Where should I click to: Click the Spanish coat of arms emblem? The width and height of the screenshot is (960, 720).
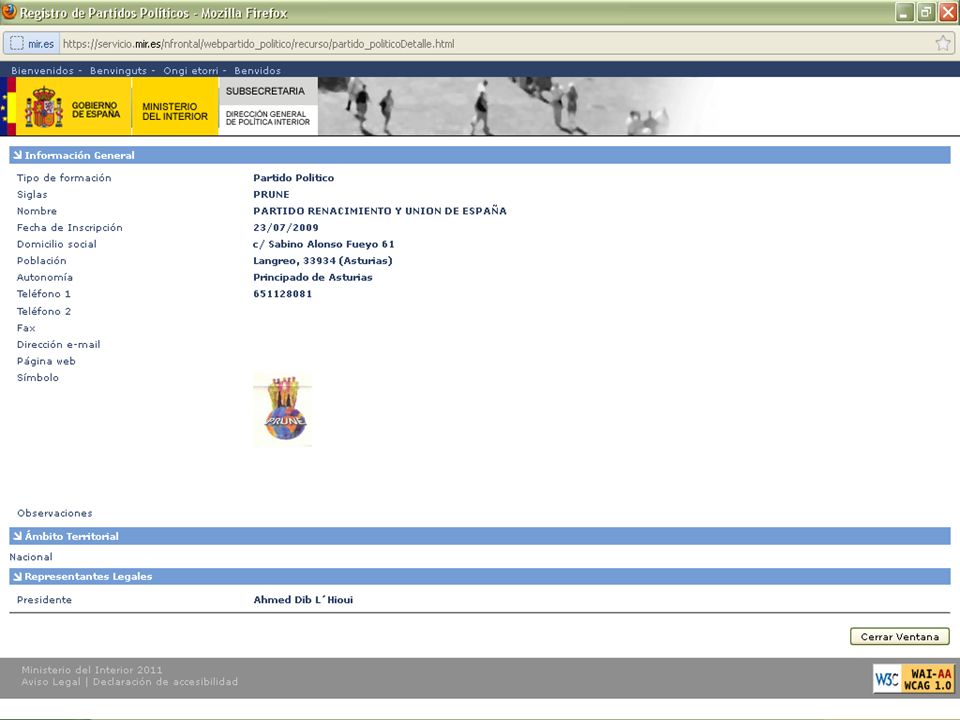coord(43,107)
